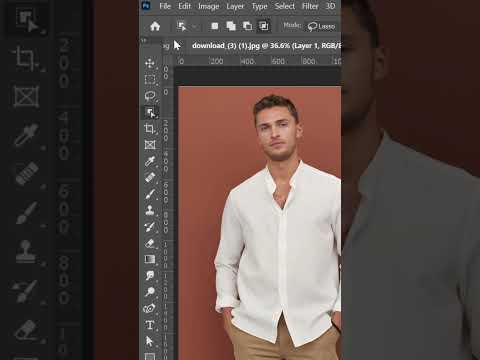Image resolution: width=480 pixels, height=360 pixels.
Task: Enable Add to Selection mode
Action: point(231,26)
